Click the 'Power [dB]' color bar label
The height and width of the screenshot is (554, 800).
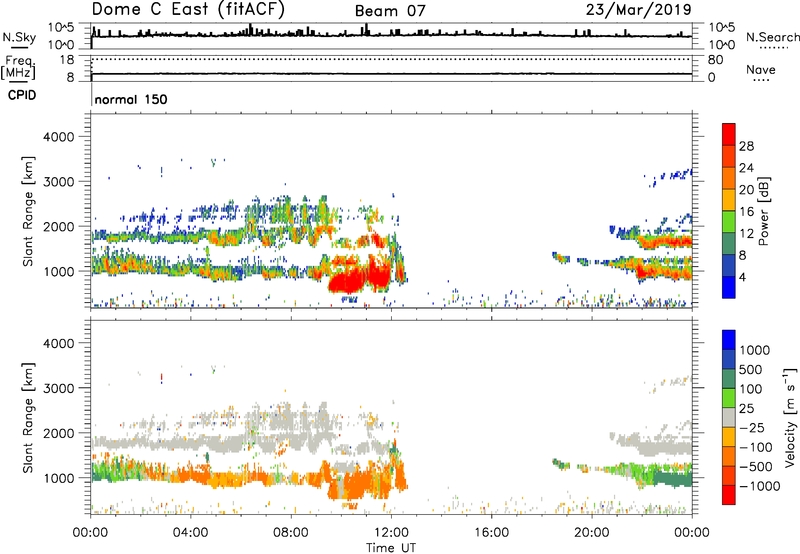(x=763, y=211)
